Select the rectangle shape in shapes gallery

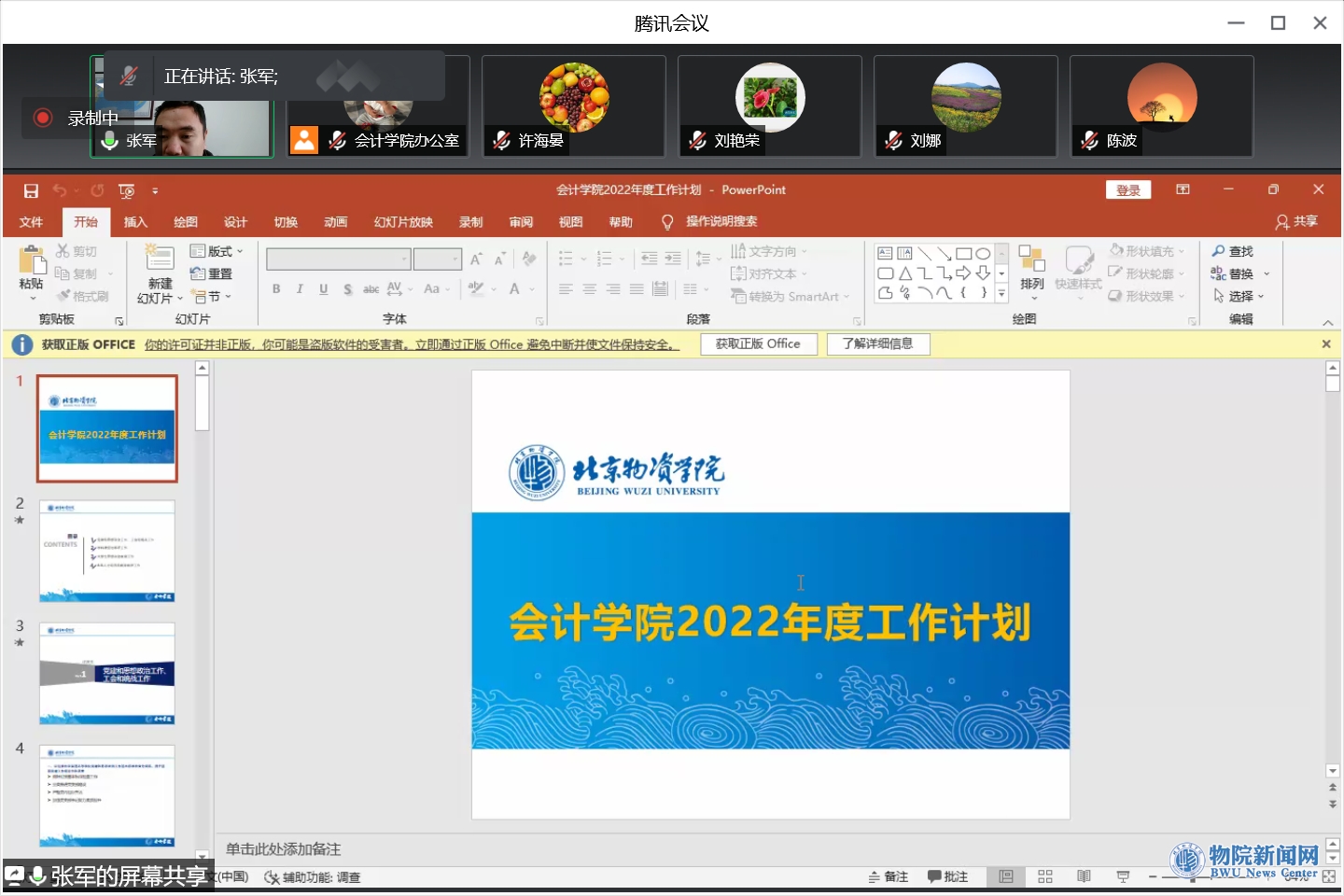[x=963, y=253]
